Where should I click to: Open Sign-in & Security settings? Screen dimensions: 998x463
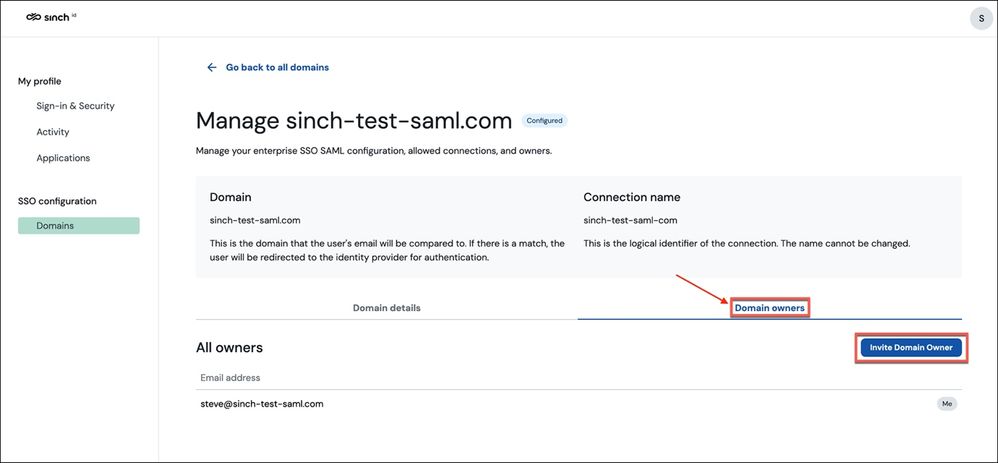75,106
